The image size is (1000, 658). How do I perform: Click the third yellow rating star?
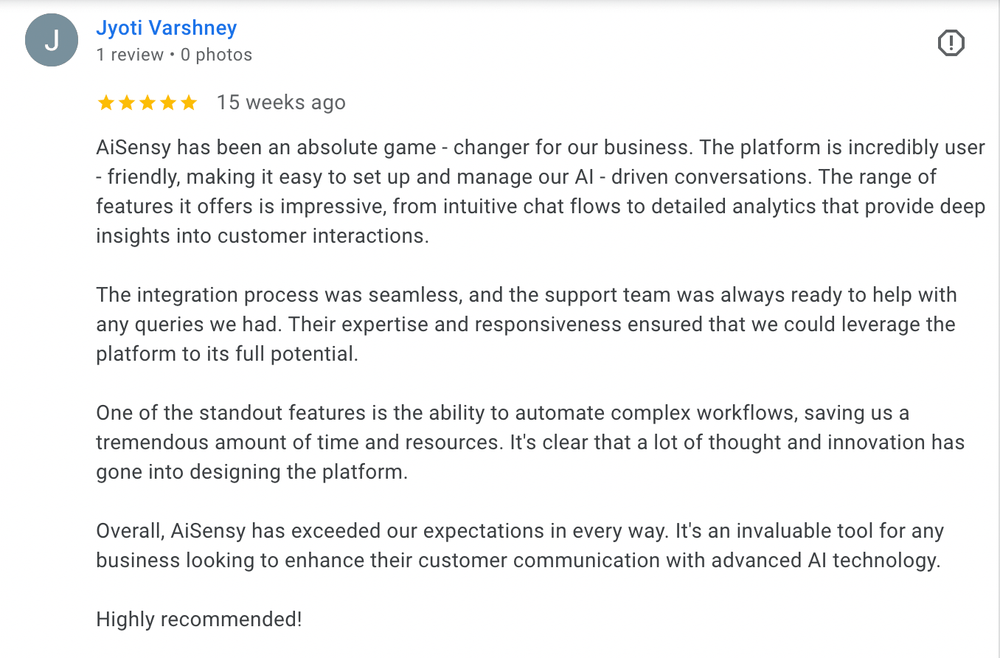147,103
